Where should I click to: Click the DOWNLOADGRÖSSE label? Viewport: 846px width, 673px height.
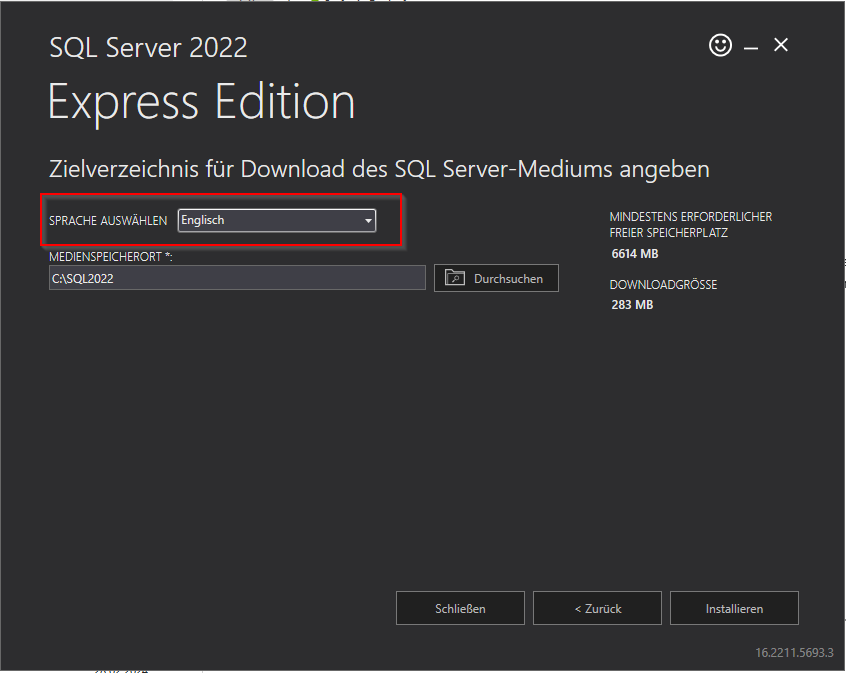click(663, 285)
